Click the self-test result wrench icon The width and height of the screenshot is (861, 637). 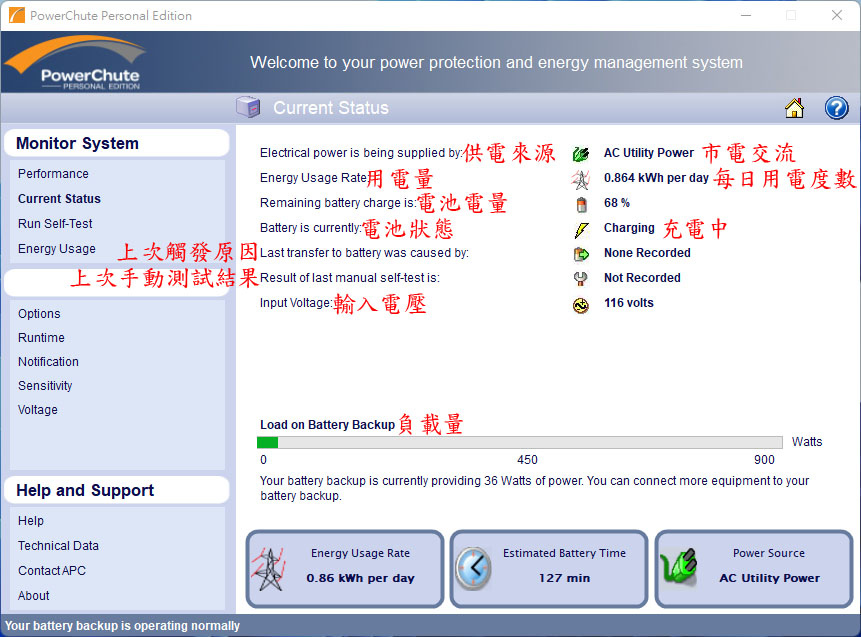(580, 279)
